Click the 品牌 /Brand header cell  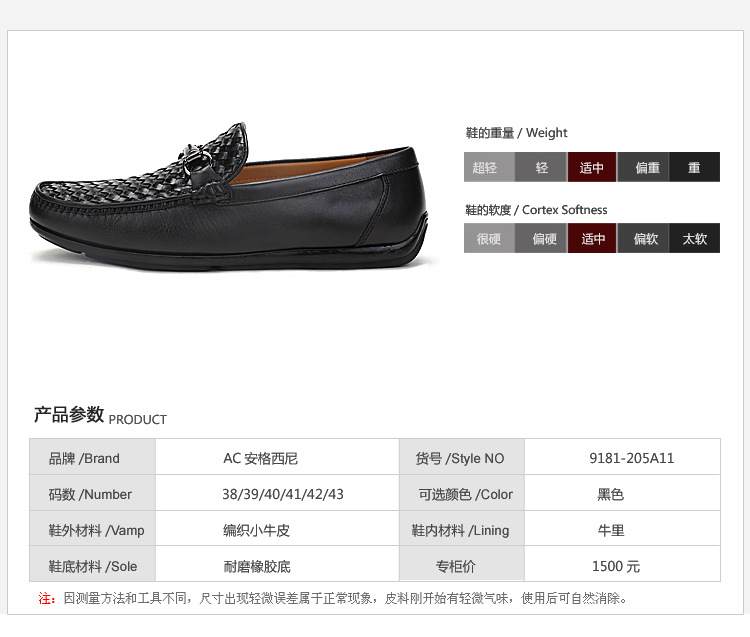tap(92, 457)
